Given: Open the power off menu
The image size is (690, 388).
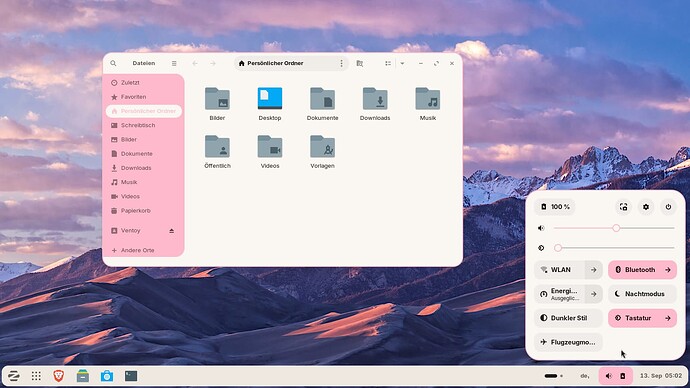Looking at the screenshot, I should [668, 207].
